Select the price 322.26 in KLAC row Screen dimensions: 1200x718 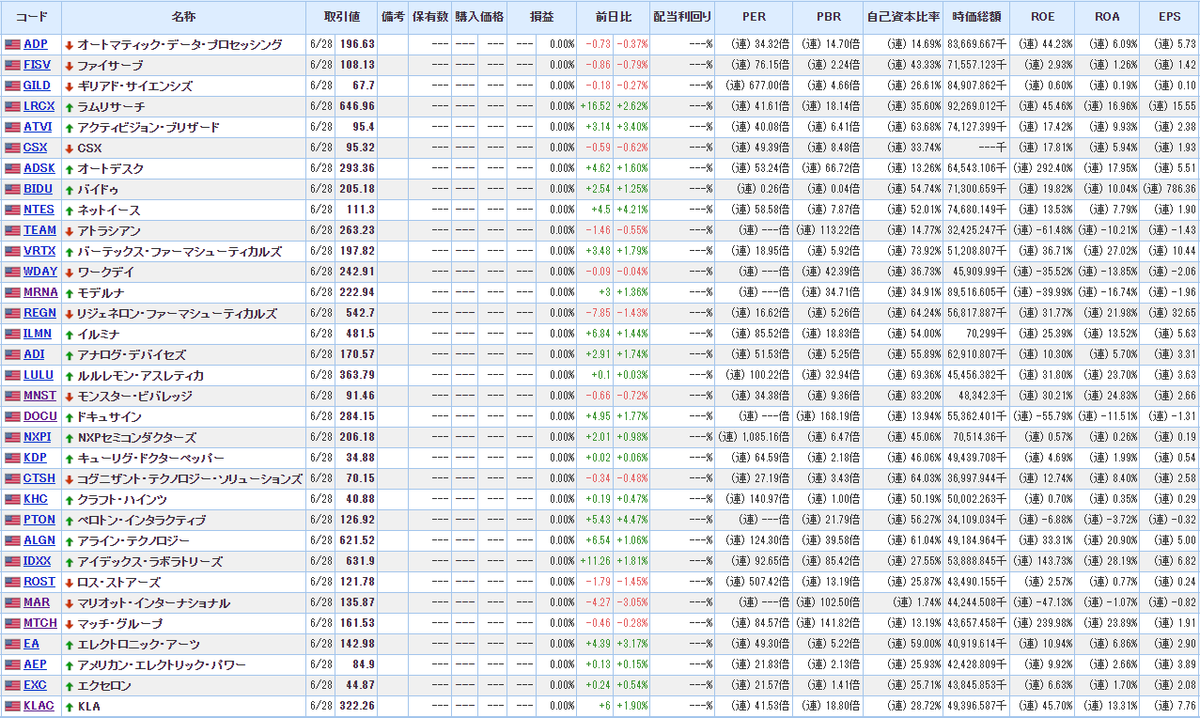(357, 707)
